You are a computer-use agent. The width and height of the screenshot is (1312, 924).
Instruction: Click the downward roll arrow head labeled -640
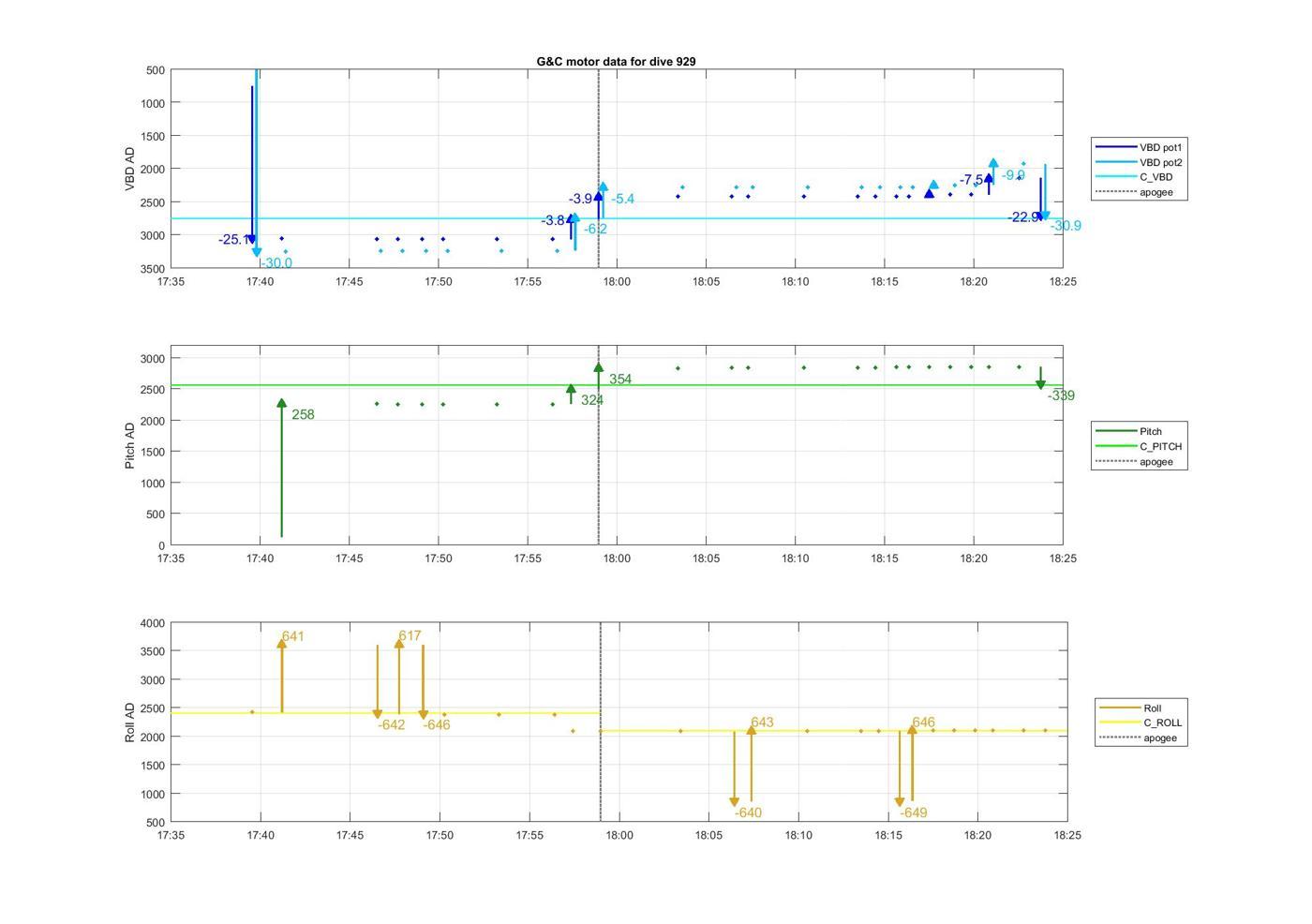[x=734, y=802]
